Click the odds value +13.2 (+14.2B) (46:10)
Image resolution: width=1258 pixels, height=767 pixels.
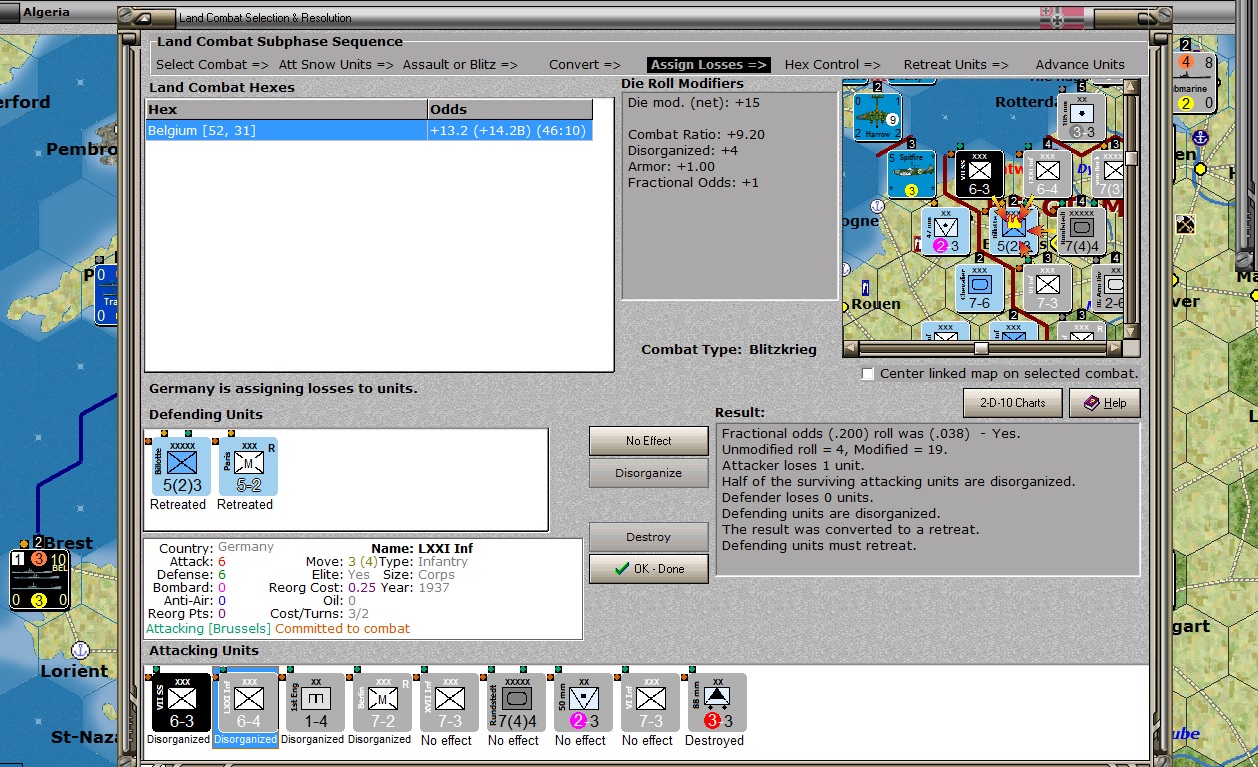pos(510,131)
